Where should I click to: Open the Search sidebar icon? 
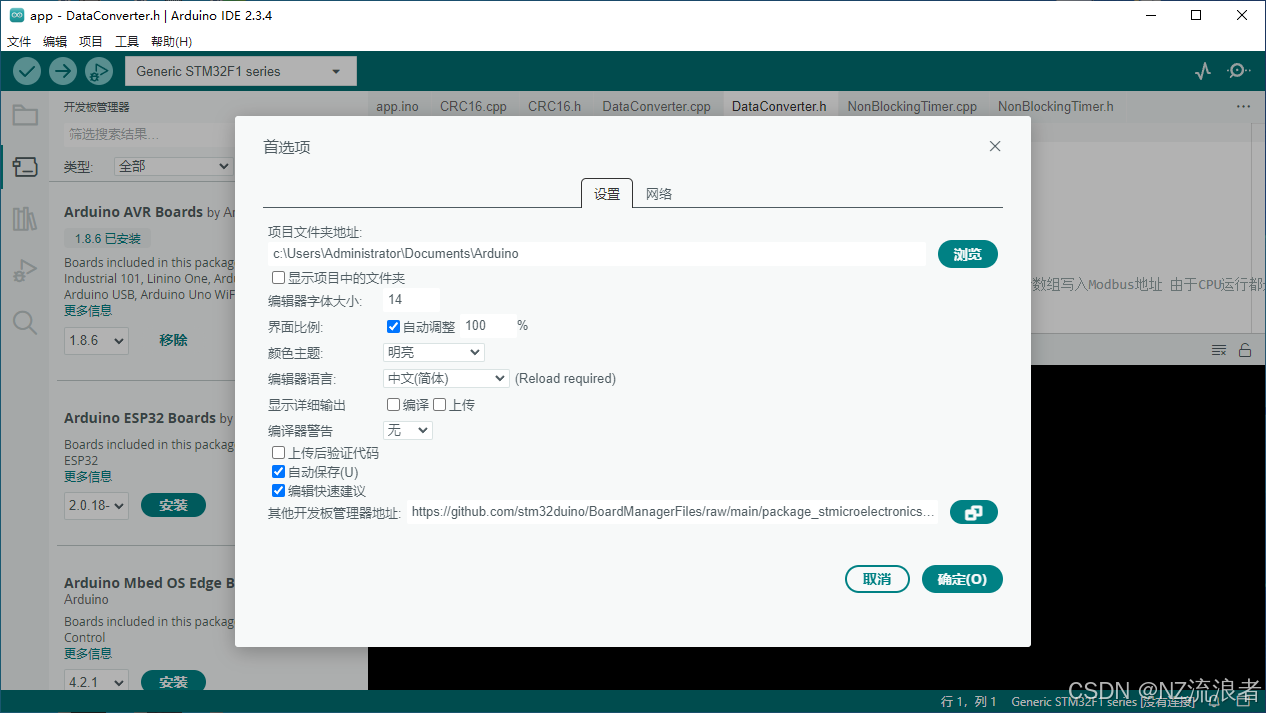[x=25, y=322]
